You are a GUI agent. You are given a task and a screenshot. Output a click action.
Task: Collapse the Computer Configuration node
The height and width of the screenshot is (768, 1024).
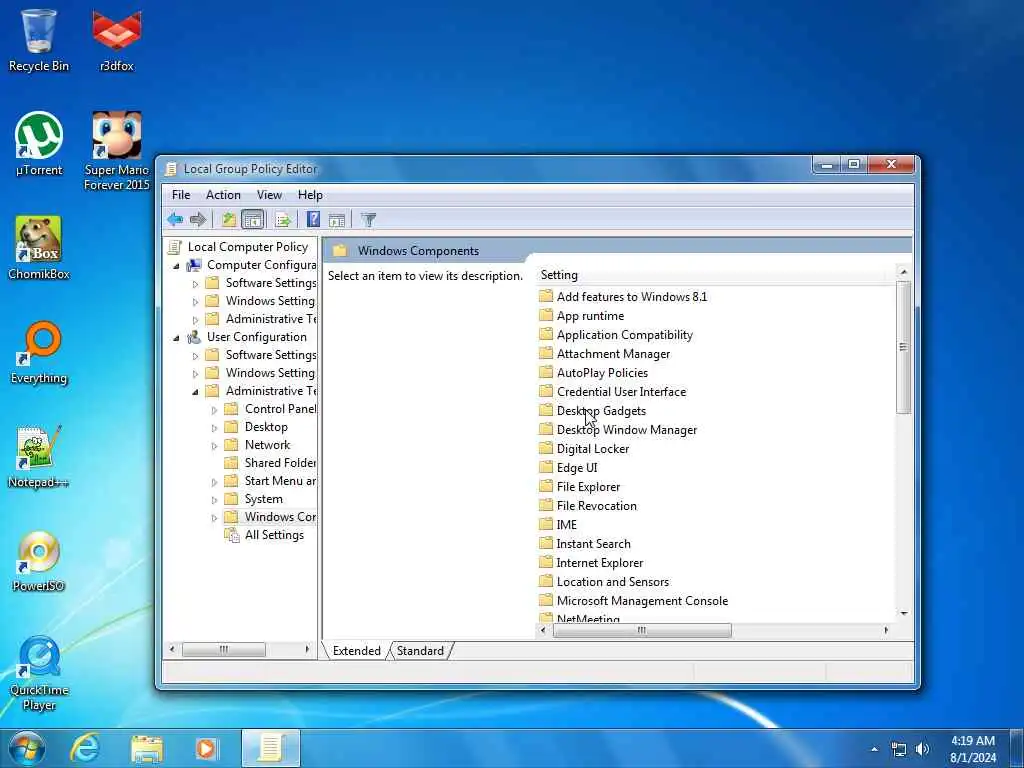(176, 266)
